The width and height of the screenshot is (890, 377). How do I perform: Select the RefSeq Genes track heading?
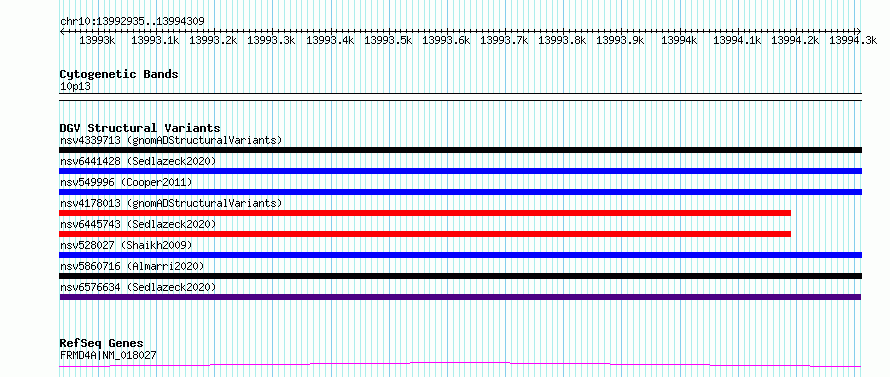[101, 344]
